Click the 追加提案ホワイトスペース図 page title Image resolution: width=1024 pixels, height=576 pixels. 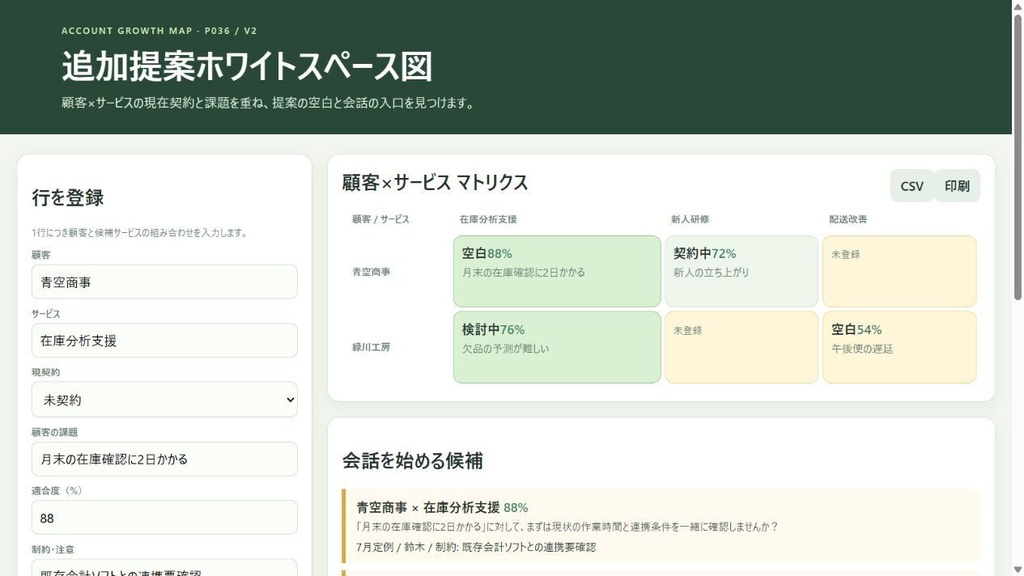point(247,67)
